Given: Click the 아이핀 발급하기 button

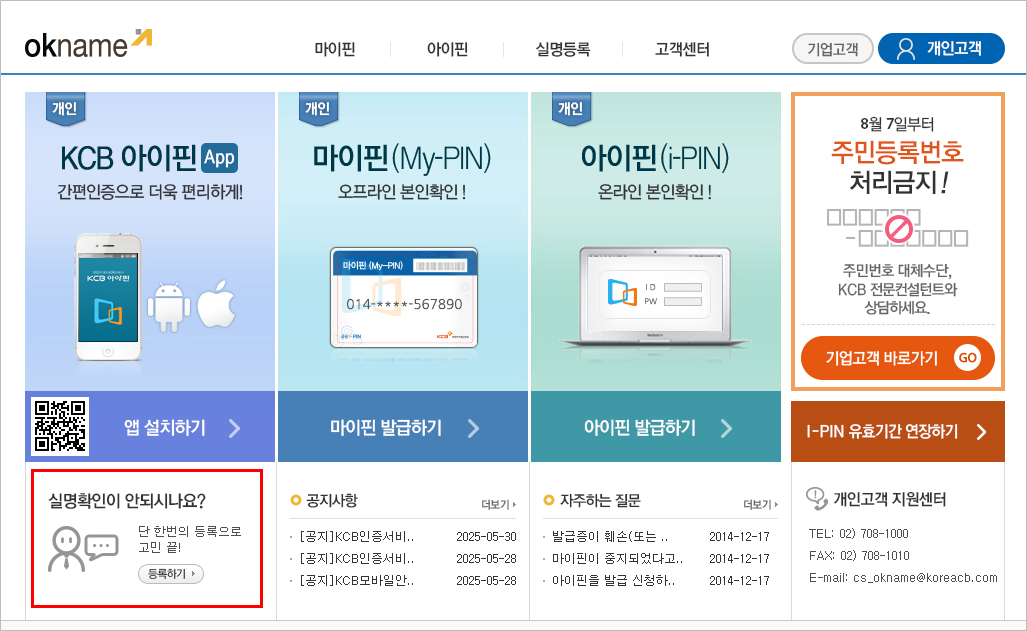Looking at the screenshot, I should pos(656,427).
